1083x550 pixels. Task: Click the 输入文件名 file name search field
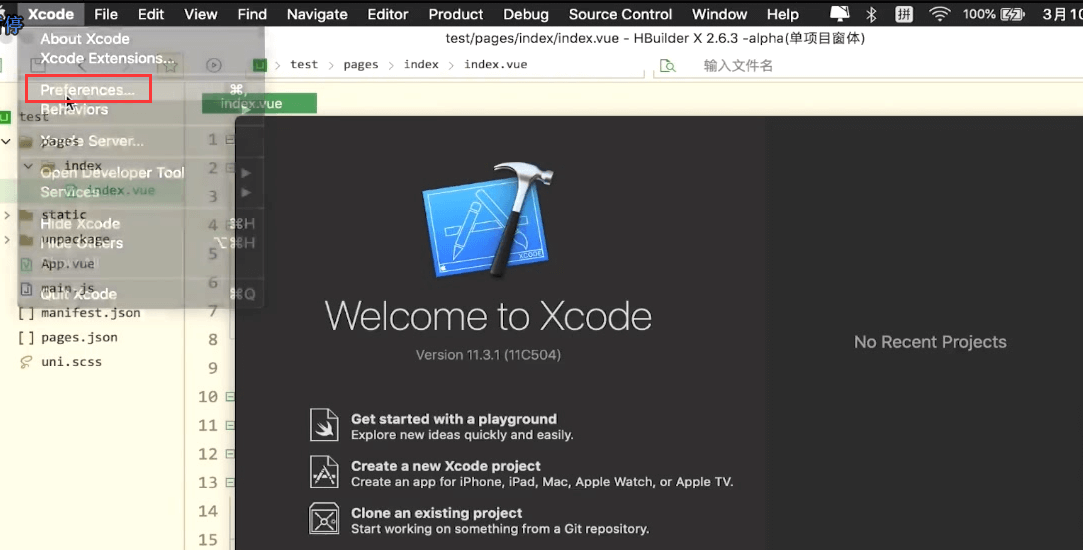(x=738, y=66)
